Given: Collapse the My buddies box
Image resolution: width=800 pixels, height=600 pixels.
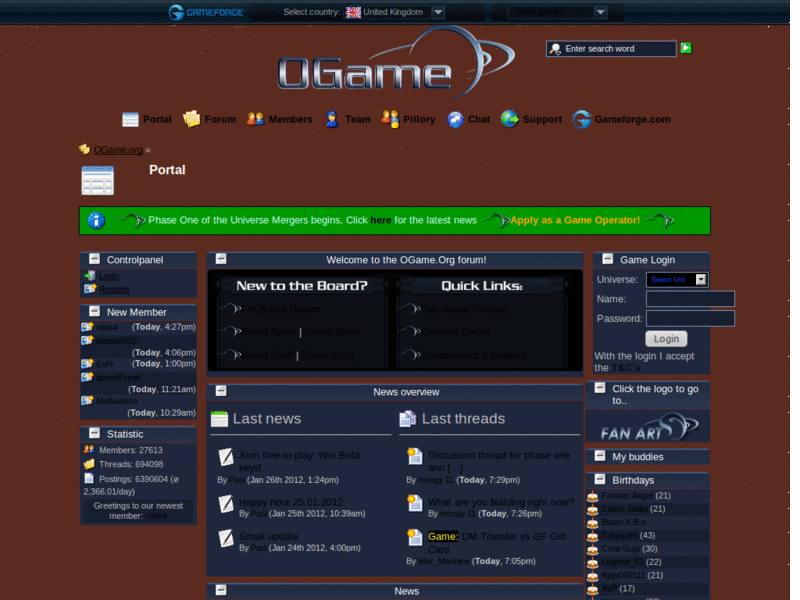Looking at the screenshot, I should pyautogui.click(x=600, y=456).
